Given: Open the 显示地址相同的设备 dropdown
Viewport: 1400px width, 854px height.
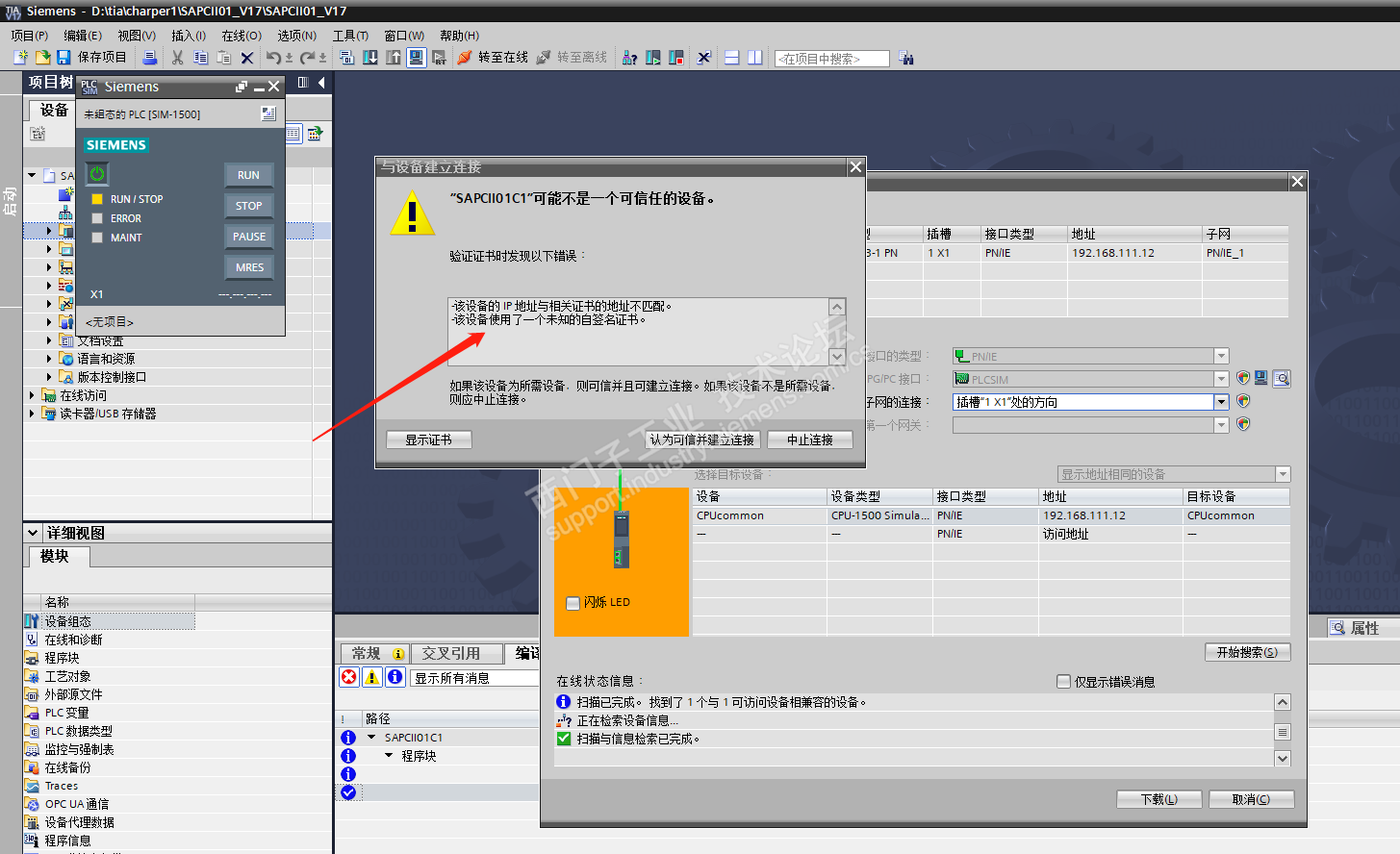Looking at the screenshot, I should [1283, 474].
